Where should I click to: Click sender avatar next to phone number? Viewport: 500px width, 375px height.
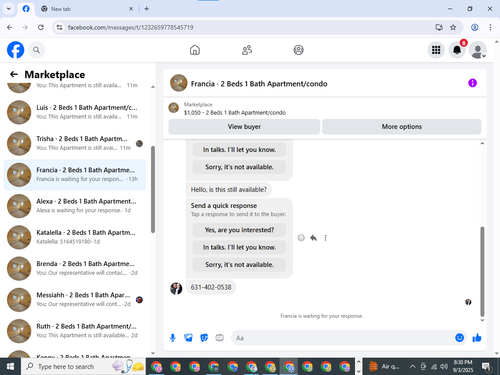click(176, 288)
